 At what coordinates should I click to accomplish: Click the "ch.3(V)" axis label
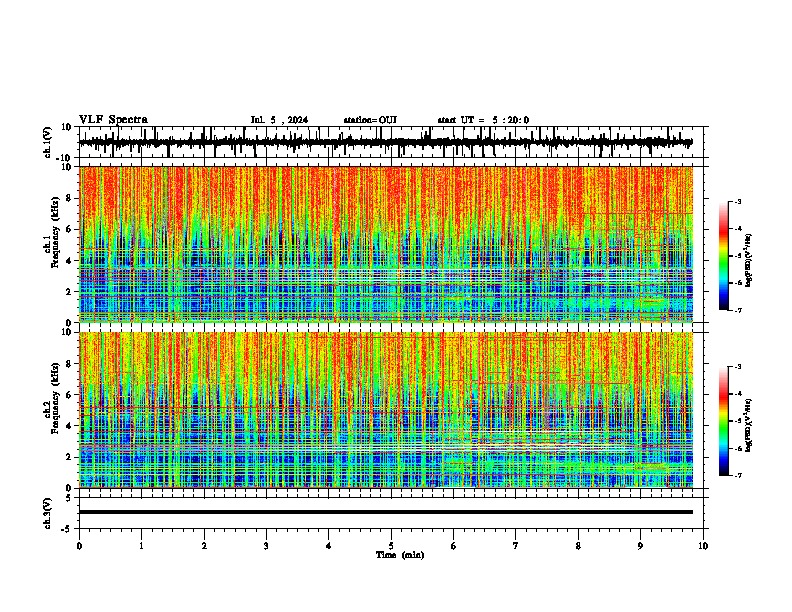pos(48,514)
